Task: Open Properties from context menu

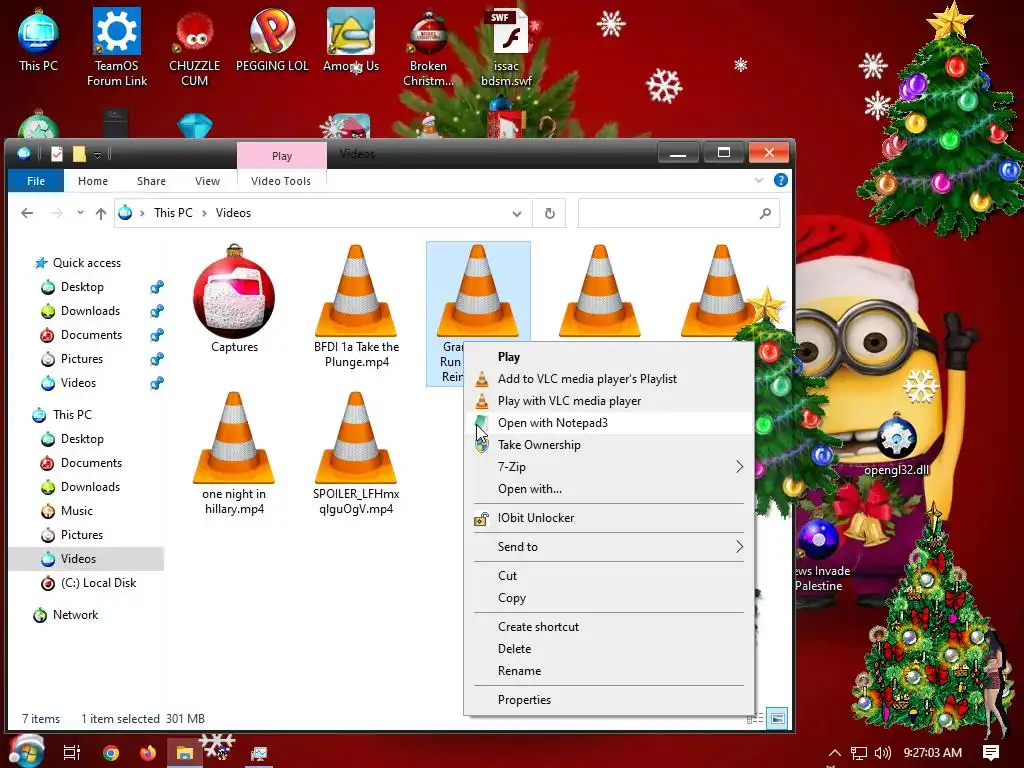Action: click(609, 699)
